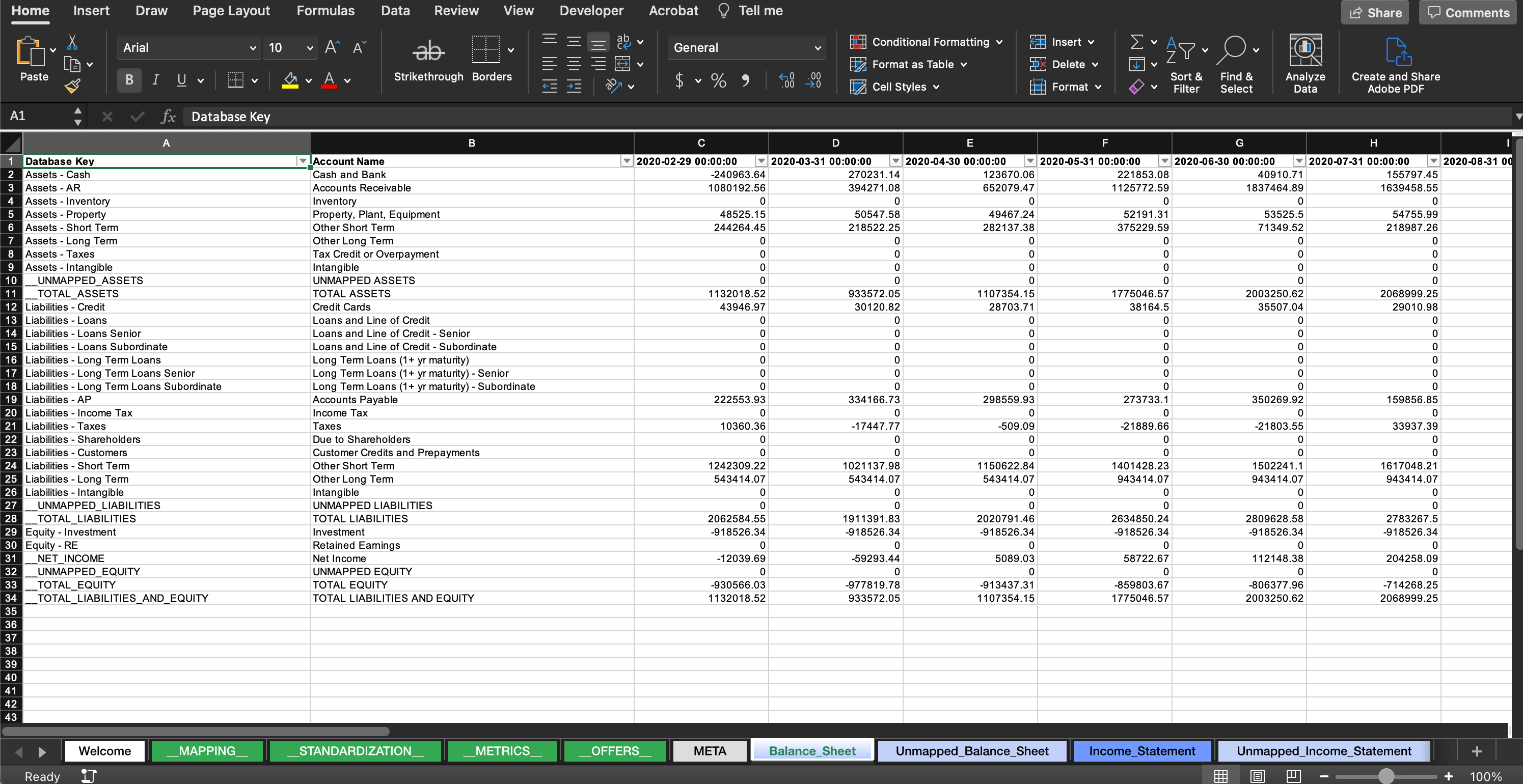
Task: Apply comma style number format
Action: [746, 80]
